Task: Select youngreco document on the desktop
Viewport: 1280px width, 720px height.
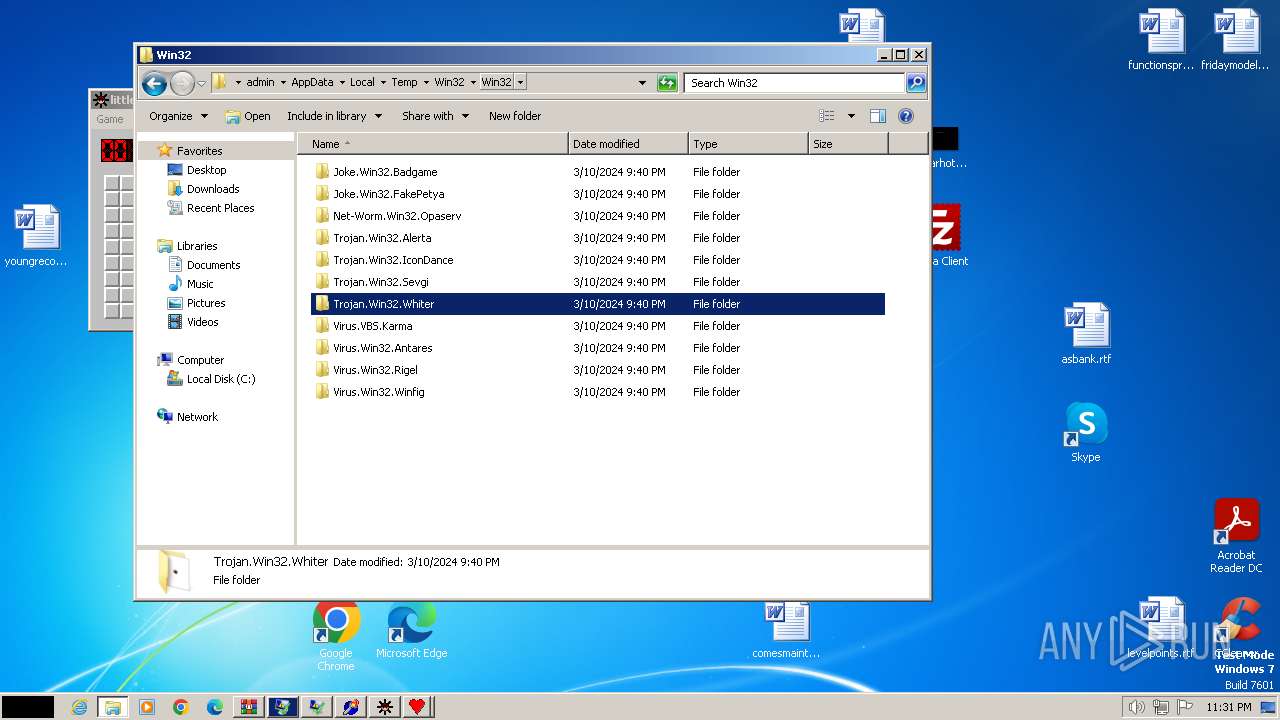Action: [36, 236]
